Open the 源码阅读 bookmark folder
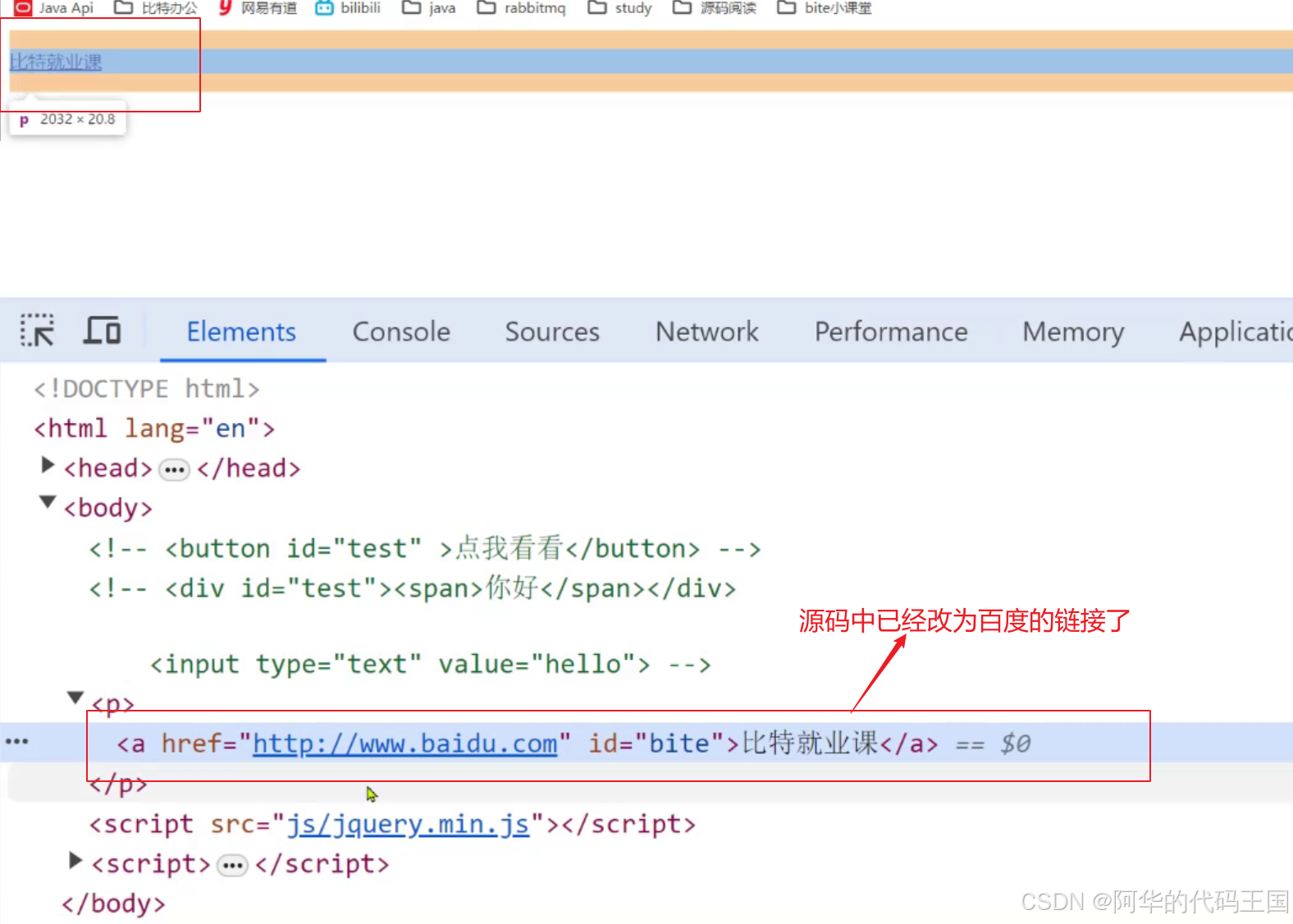The height and width of the screenshot is (924, 1293). [715, 8]
